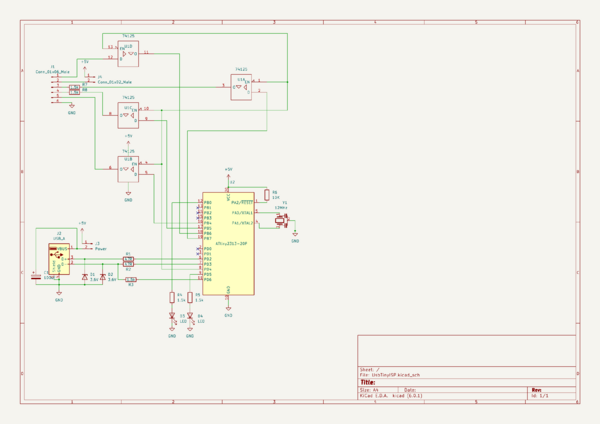The height and width of the screenshot is (424, 600).
Task: Click the wire junction at U1B enable pin 4
Action: pos(161,164)
